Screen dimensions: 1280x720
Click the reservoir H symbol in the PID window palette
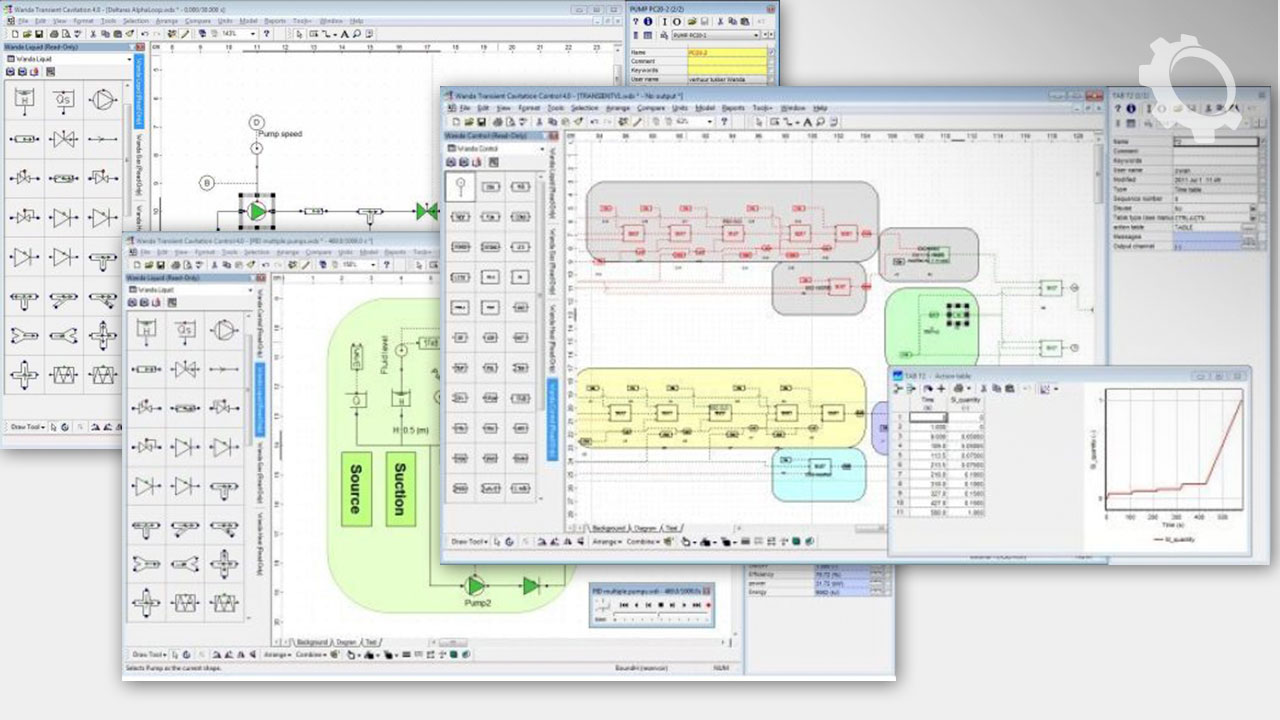point(146,330)
